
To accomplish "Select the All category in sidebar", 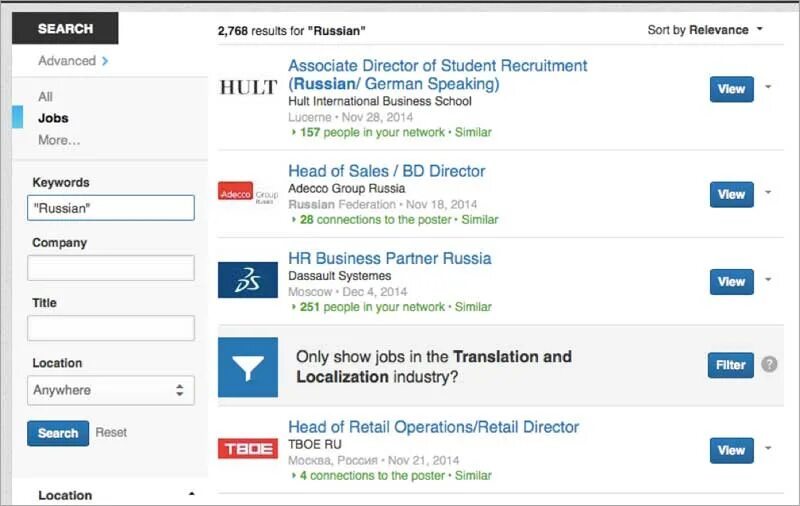I will pyautogui.click(x=46, y=97).
